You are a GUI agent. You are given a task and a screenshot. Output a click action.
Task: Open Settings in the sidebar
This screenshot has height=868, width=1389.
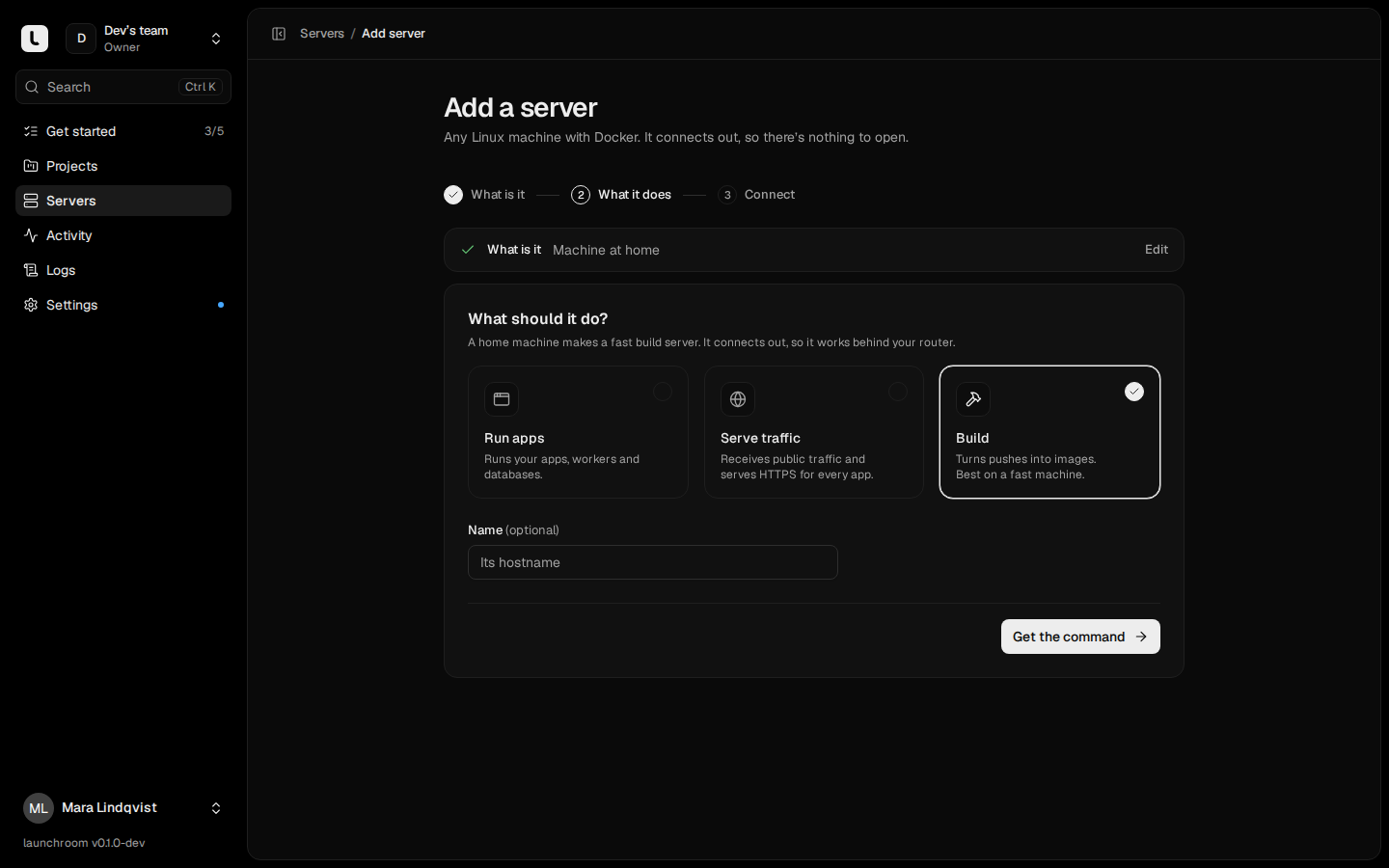pyautogui.click(x=123, y=305)
